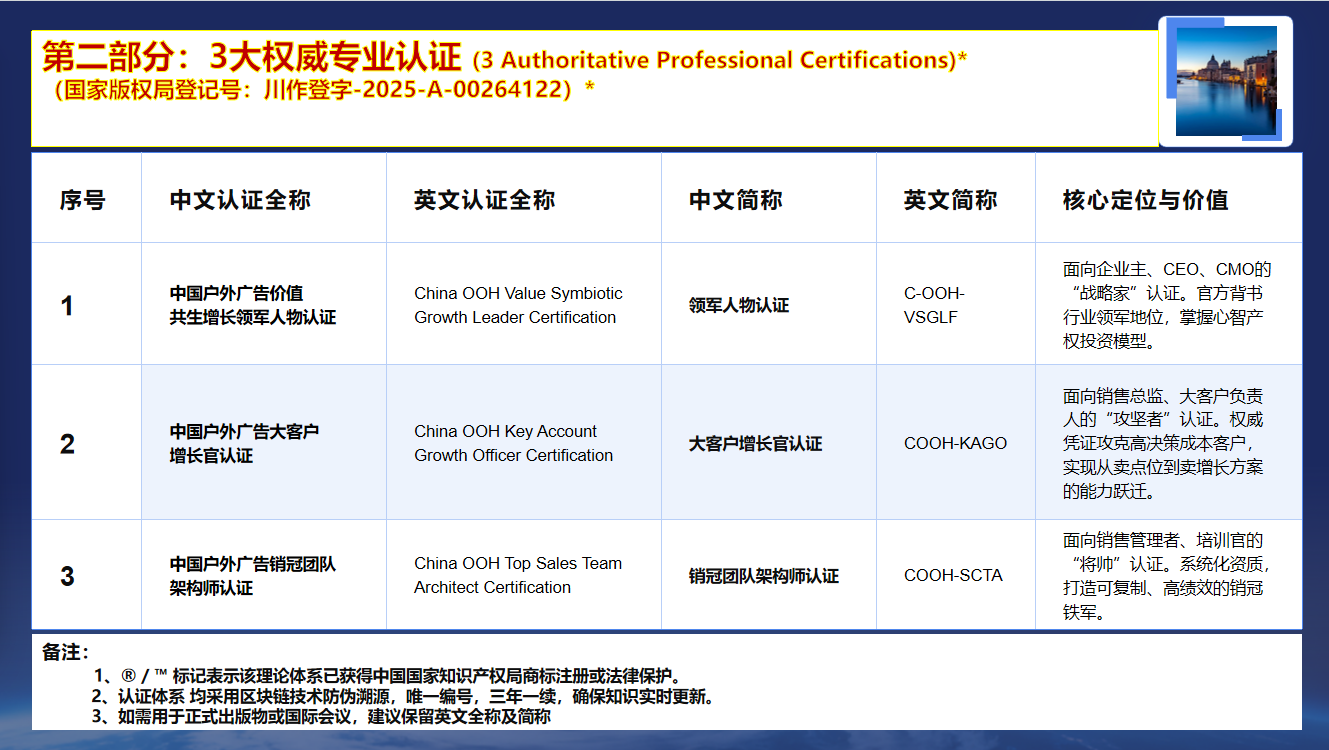The image size is (1329, 750).
Task: Click sequence number 3 in the table
Action: (x=67, y=575)
